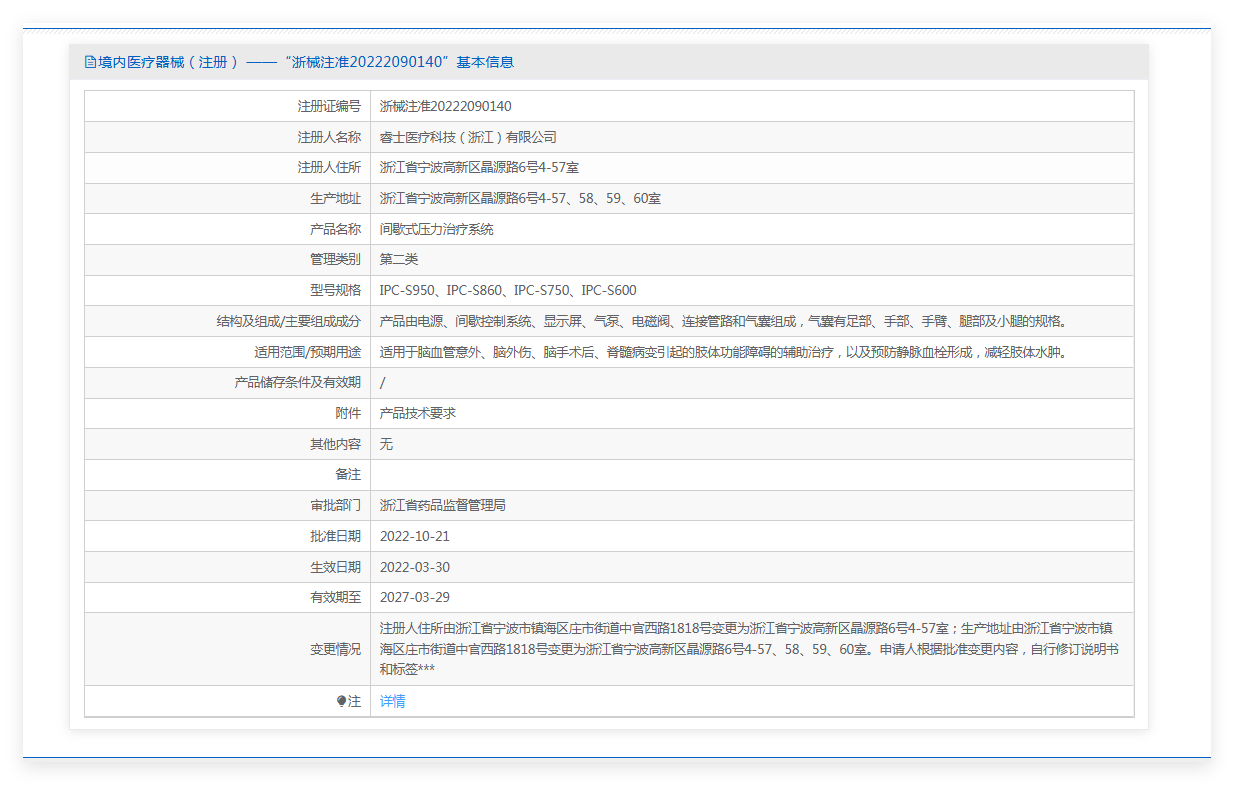Click product name 间歇式压力治疗系统

436,229
